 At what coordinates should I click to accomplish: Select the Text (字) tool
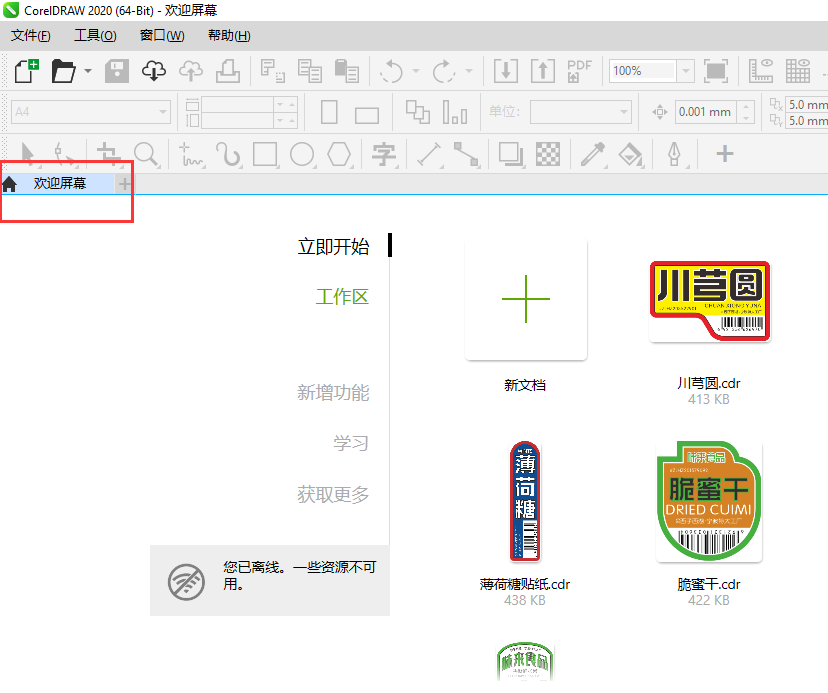click(383, 154)
